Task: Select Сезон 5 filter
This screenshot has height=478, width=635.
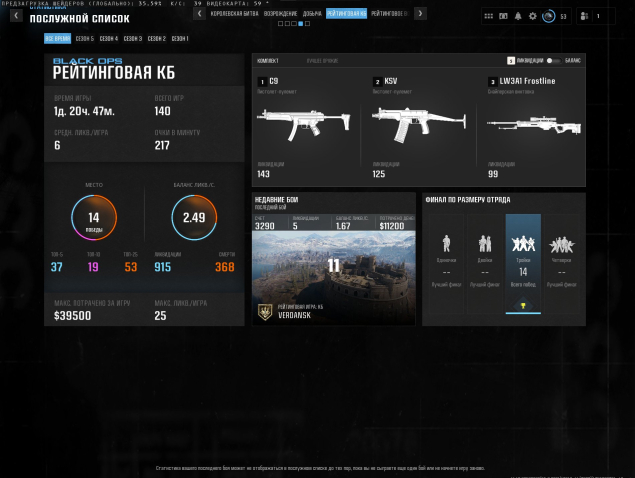Action: point(85,38)
